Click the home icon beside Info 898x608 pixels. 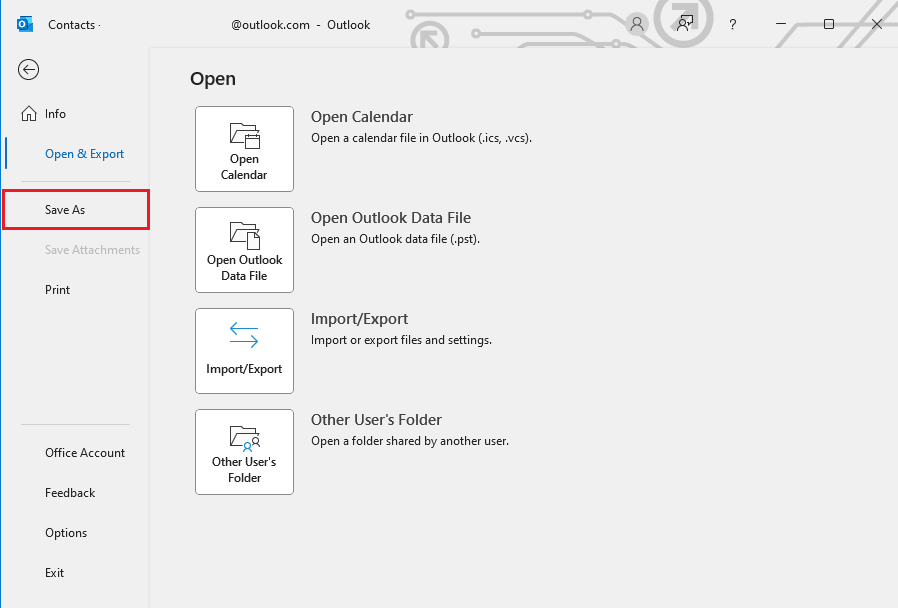[x=29, y=114]
